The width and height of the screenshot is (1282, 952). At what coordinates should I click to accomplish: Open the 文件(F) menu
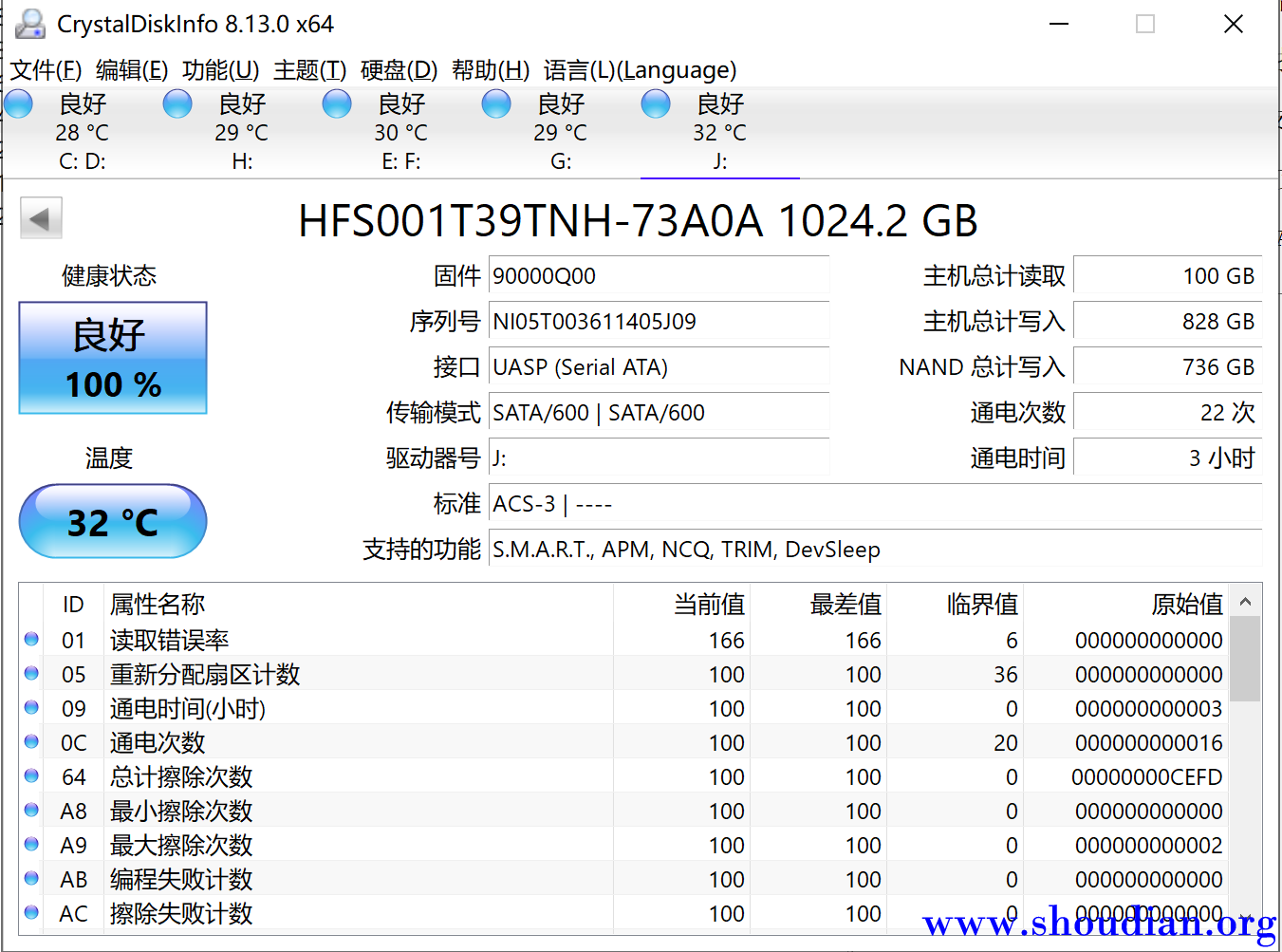(x=46, y=70)
